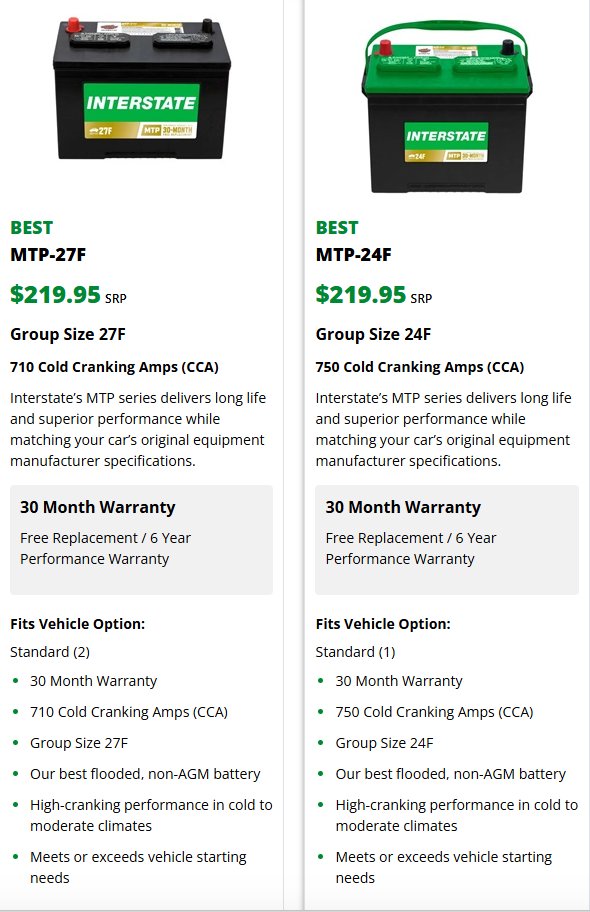Click the Group Size 24F heading
The width and height of the screenshot is (590, 912).
coord(374,334)
